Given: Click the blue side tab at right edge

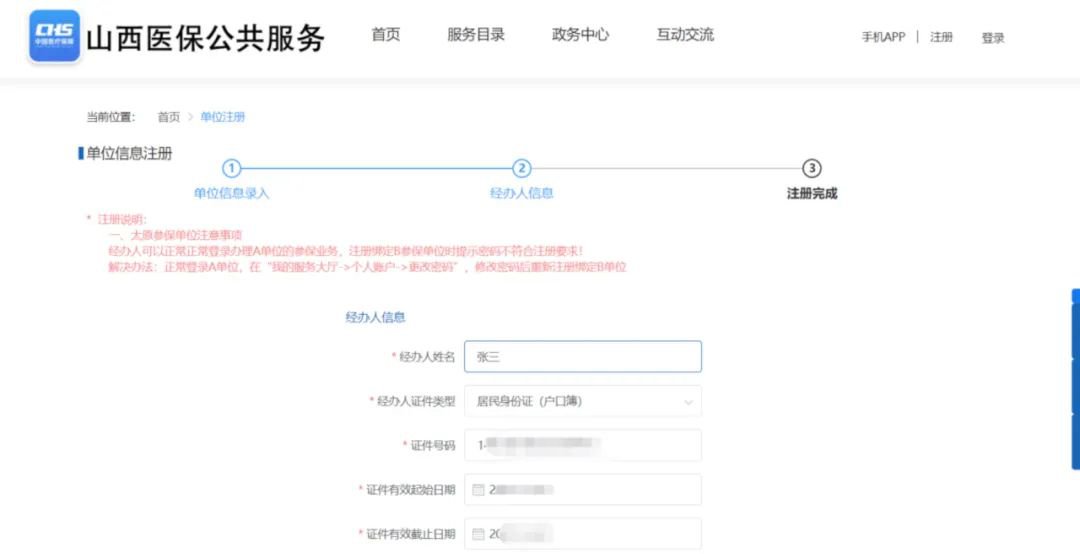Looking at the screenshot, I should coord(1075,379).
